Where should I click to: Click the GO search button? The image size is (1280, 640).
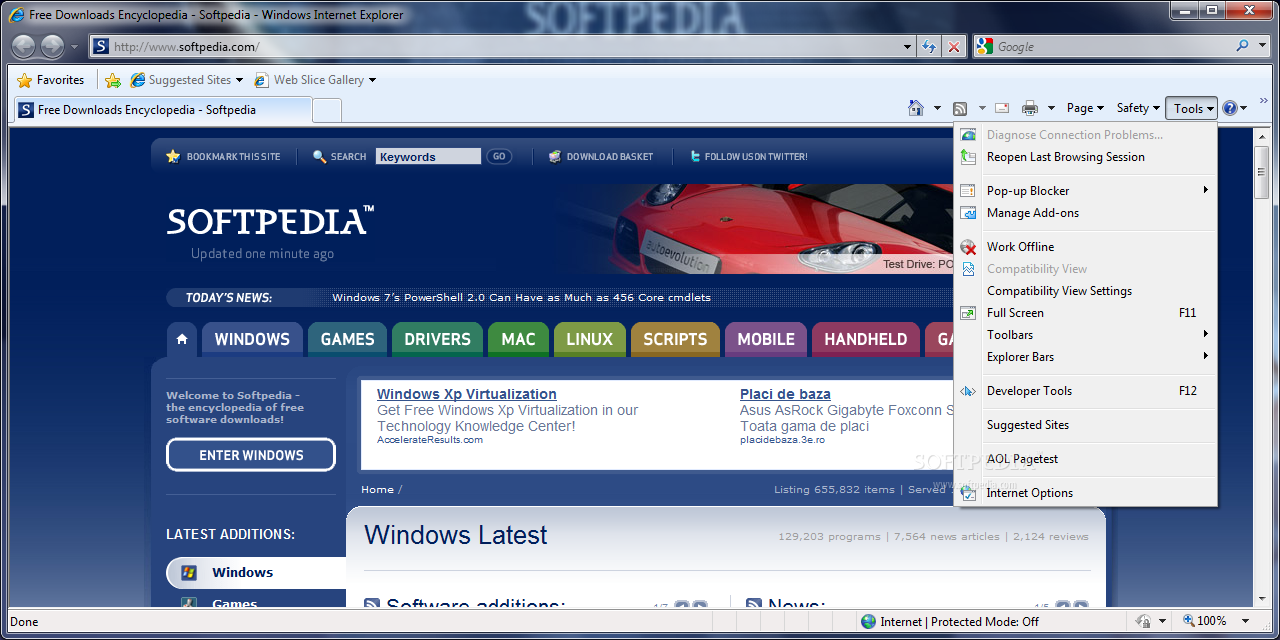point(499,156)
